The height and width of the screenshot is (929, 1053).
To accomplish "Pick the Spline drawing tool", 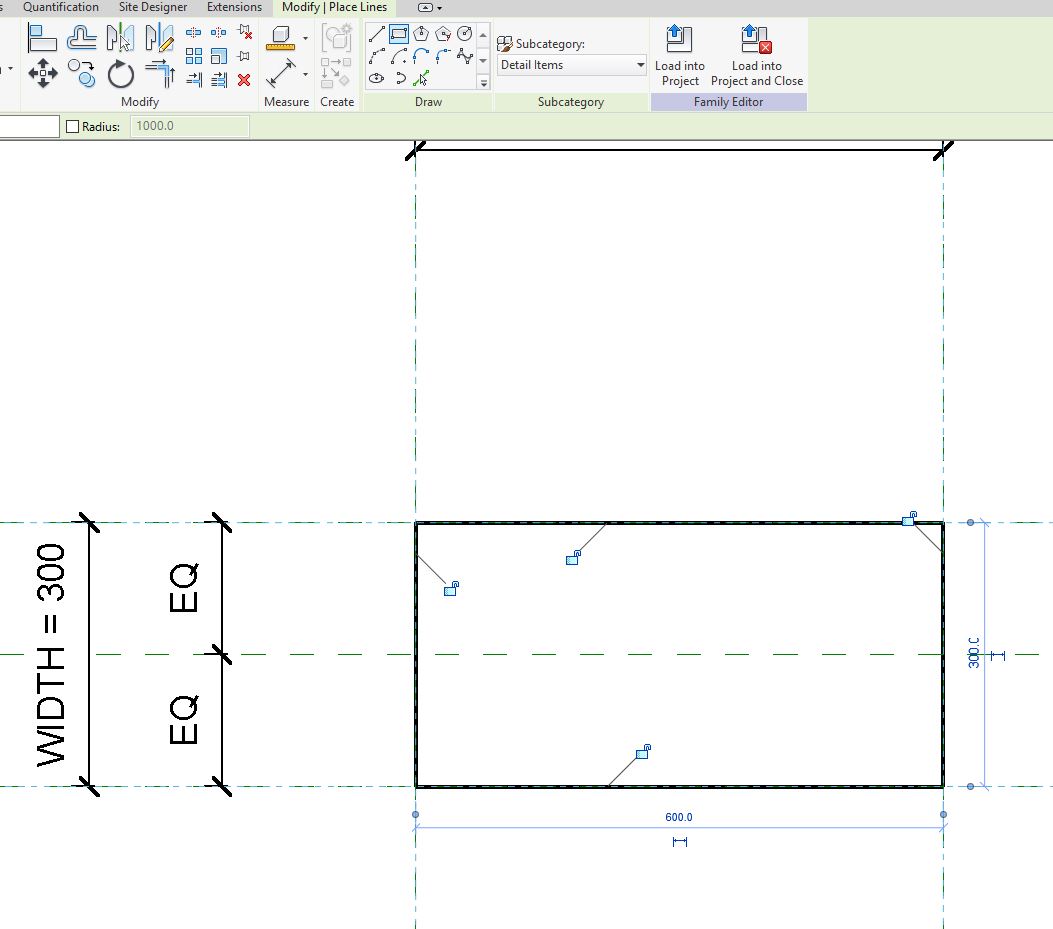I will 465,55.
